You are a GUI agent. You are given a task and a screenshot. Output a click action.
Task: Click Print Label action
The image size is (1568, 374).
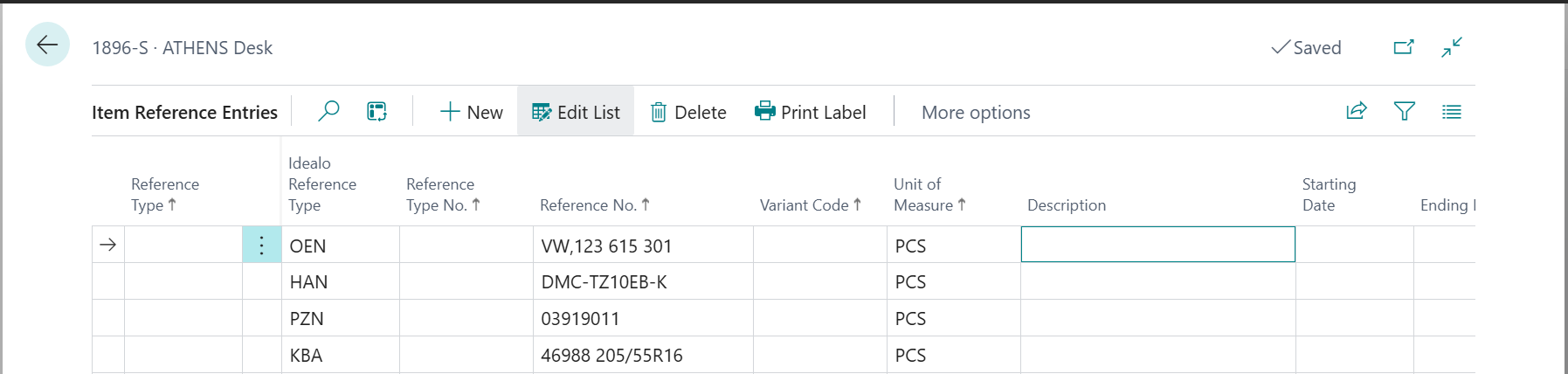[811, 112]
